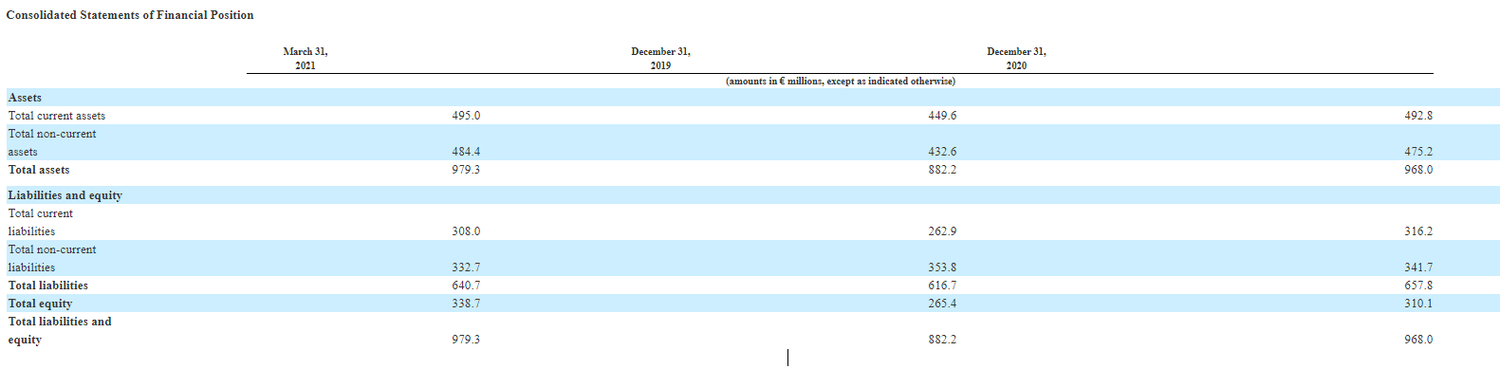Viewport: 1500px width, 368px height.
Task: Click the Total assets row label
Action: (x=39, y=170)
